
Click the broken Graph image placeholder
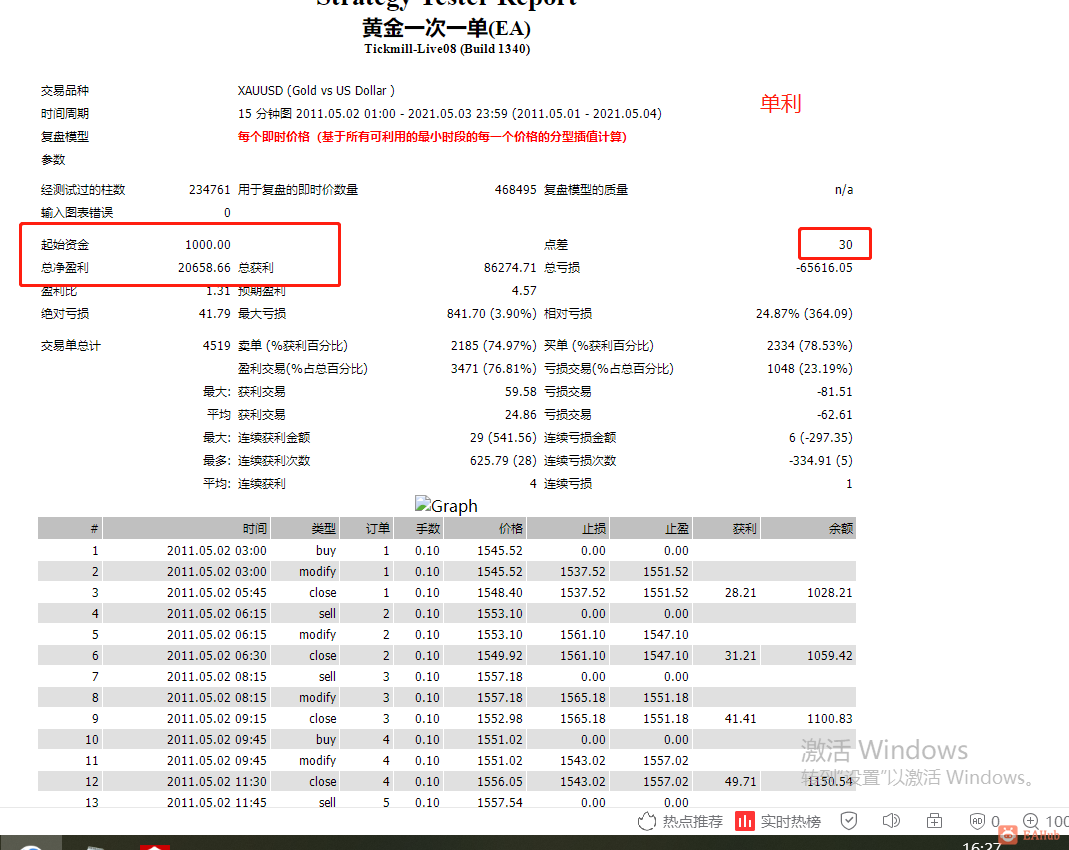click(446, 506)
